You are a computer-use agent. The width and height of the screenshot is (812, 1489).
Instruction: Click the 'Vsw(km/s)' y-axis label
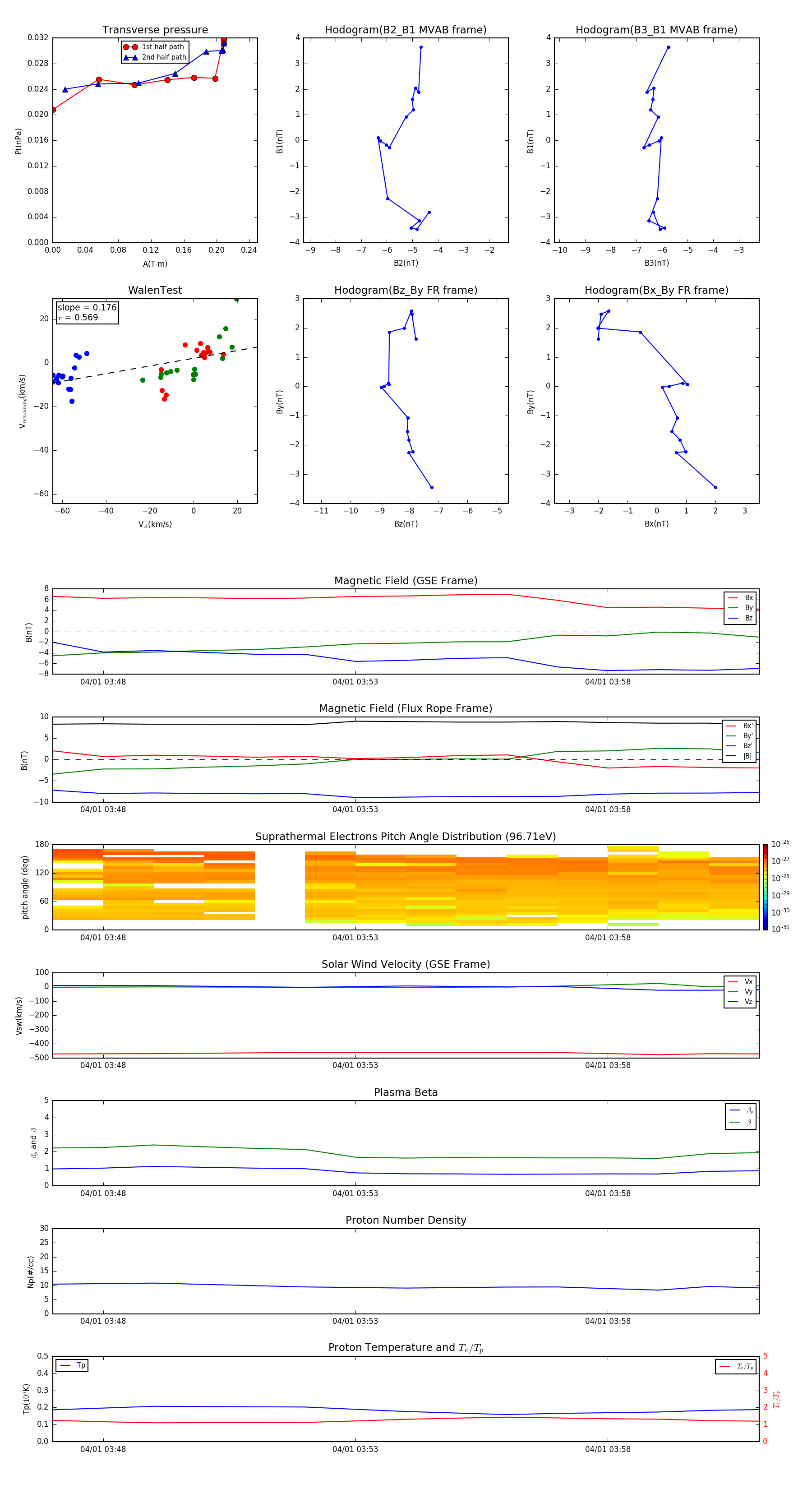(x=19, y=1016)
